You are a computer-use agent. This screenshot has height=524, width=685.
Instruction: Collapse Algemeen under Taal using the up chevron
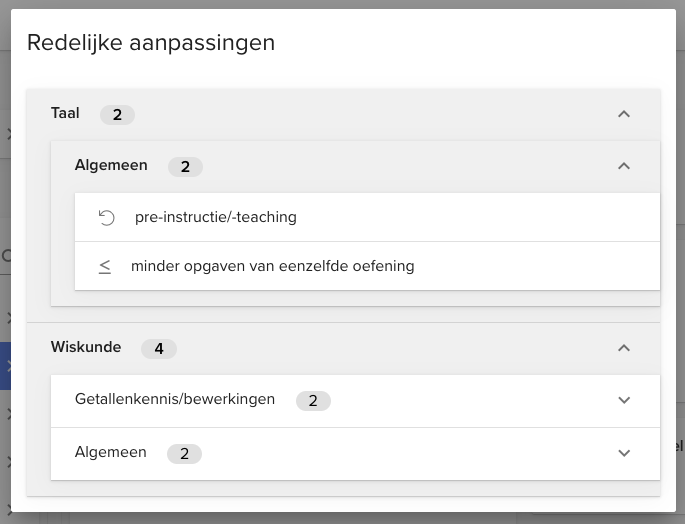coord(624,166)
